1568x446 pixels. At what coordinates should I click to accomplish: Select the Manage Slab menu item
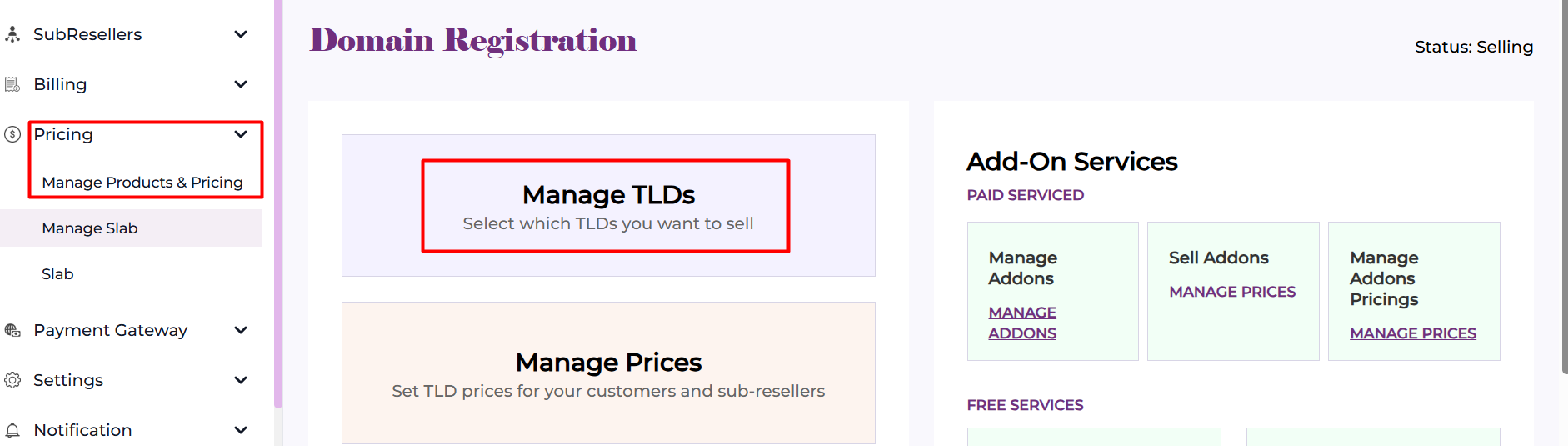point(90,228)
